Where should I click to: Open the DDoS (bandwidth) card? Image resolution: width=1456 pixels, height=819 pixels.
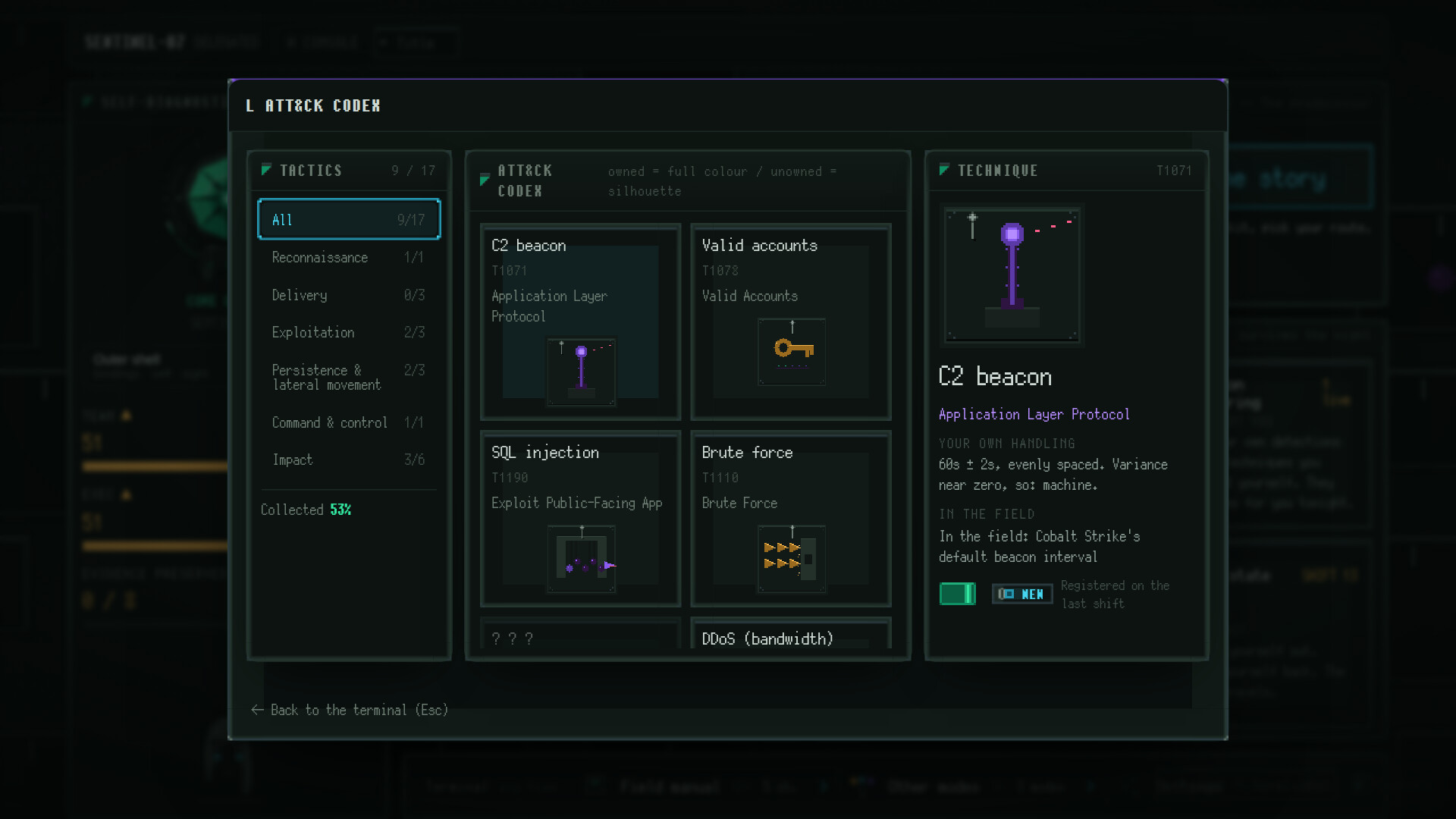click(x=791, y=634)
